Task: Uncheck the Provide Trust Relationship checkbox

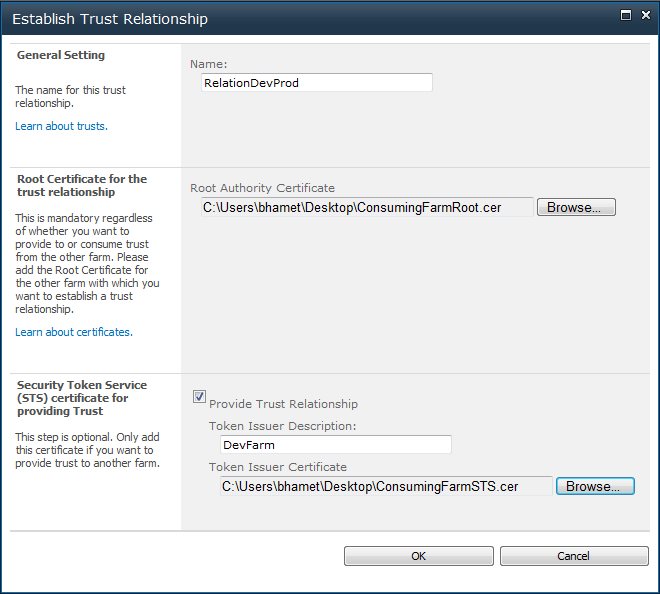Action: pyautogui.click(x=199, y=397)
